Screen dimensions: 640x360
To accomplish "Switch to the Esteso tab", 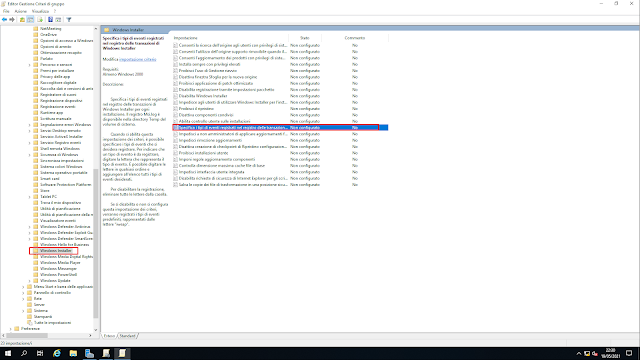I will click(109, 336).
